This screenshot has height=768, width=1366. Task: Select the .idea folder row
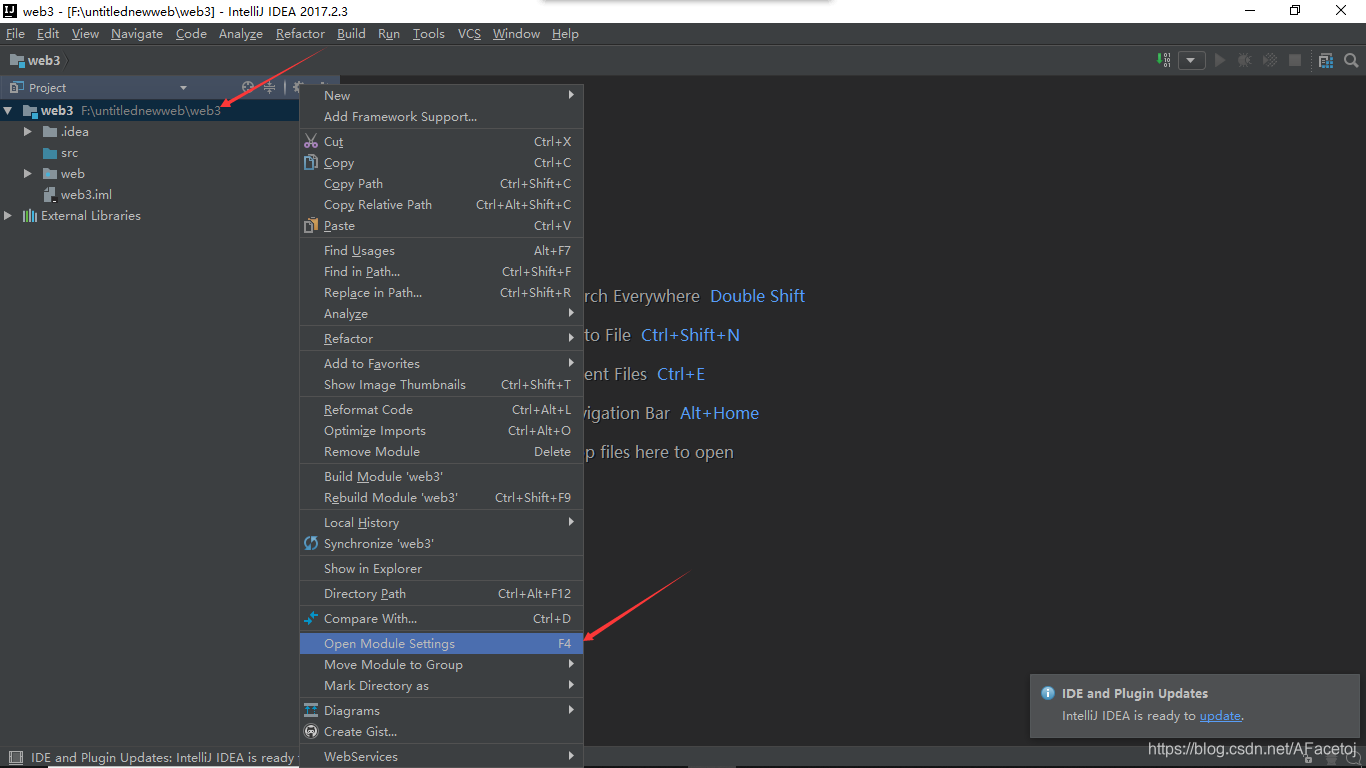point(150,132)
